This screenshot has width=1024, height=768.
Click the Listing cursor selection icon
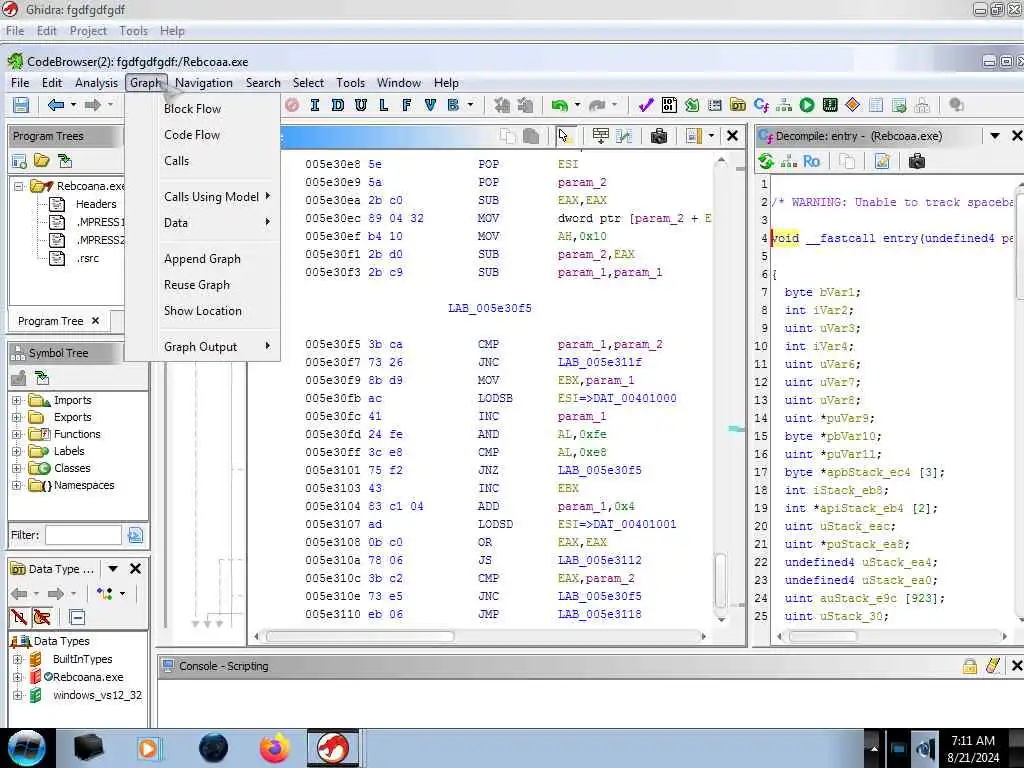click(x=564, y=136)
